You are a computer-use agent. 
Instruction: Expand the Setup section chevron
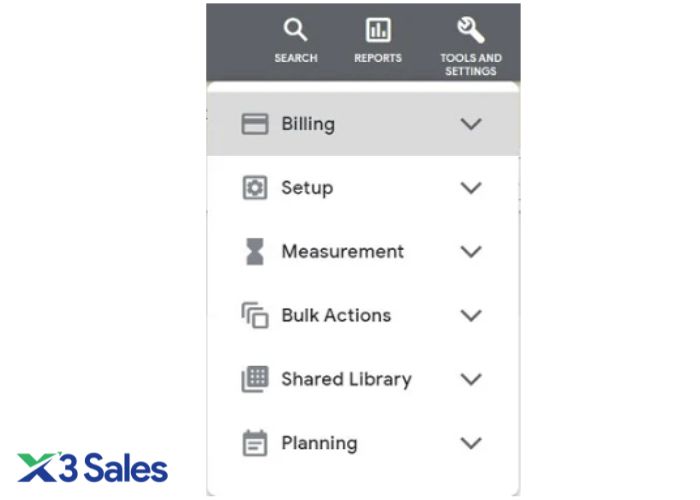470,188
